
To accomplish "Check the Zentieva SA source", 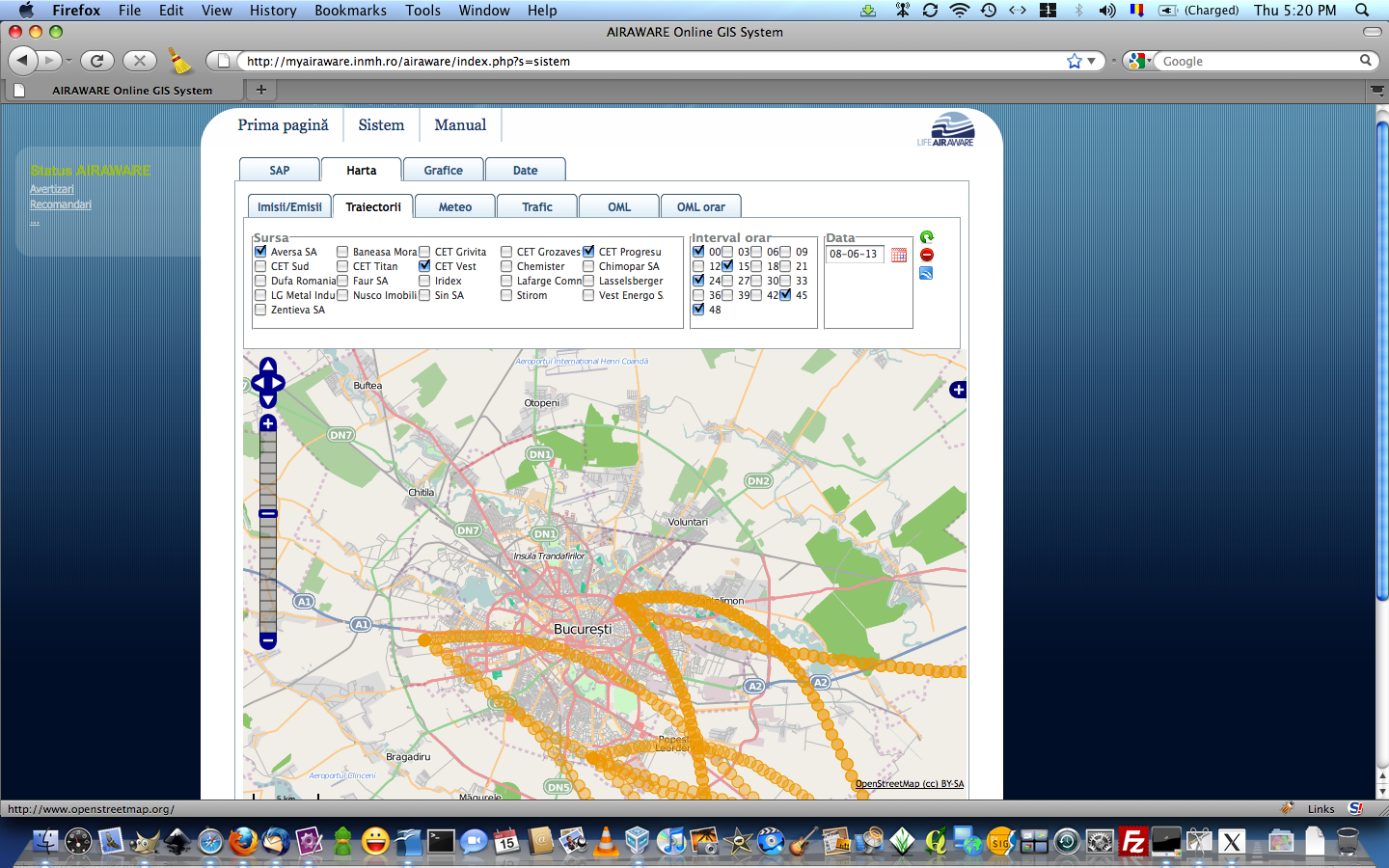I will coord(260,310).
